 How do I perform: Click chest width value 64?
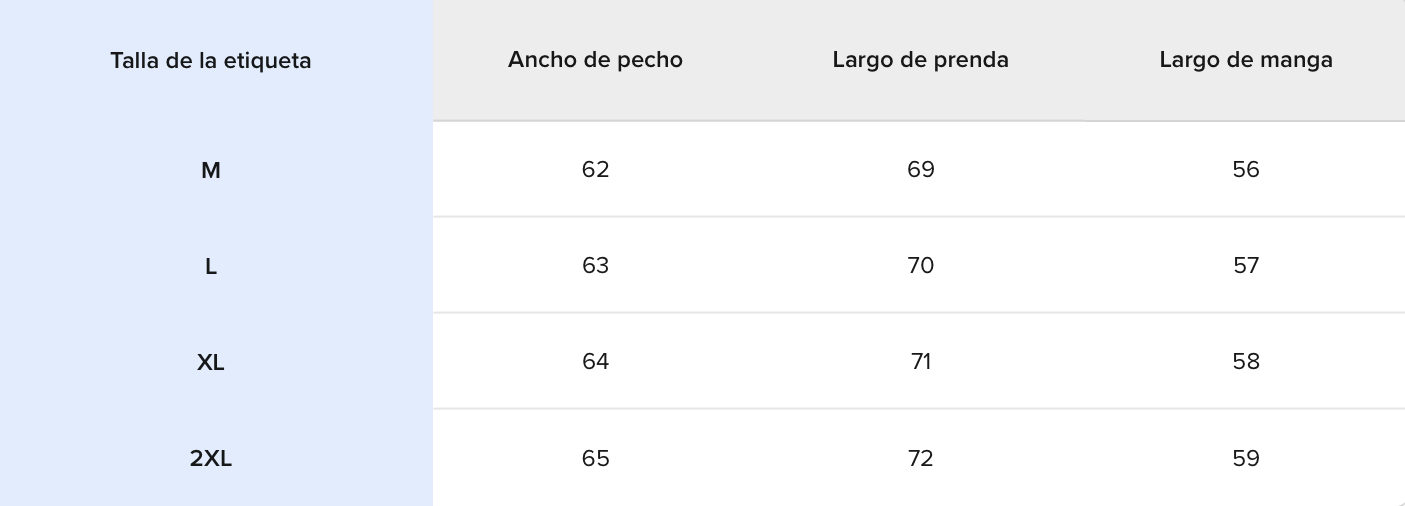click(x=595, y=362)
